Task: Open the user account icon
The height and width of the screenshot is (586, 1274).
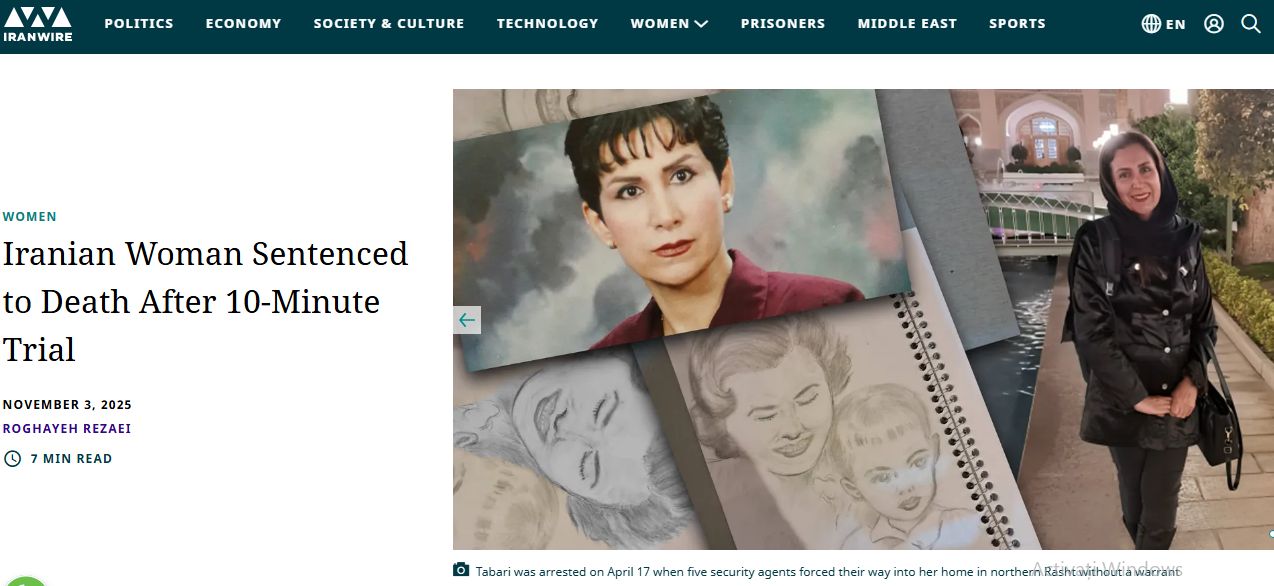Action: click(x=1214, y=23)
